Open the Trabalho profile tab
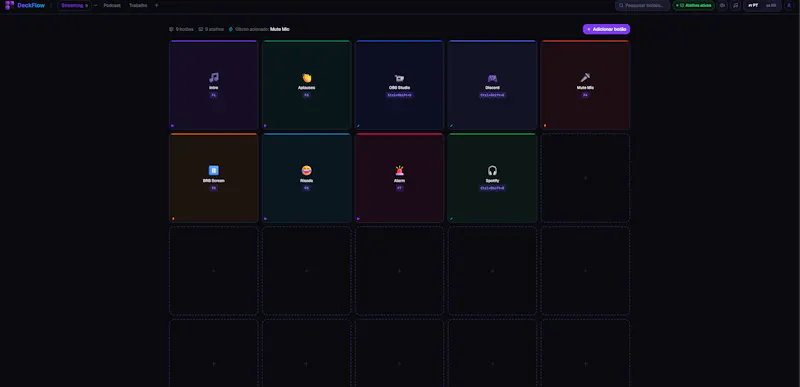Screen dimensions: 800x387 [138, 5]
